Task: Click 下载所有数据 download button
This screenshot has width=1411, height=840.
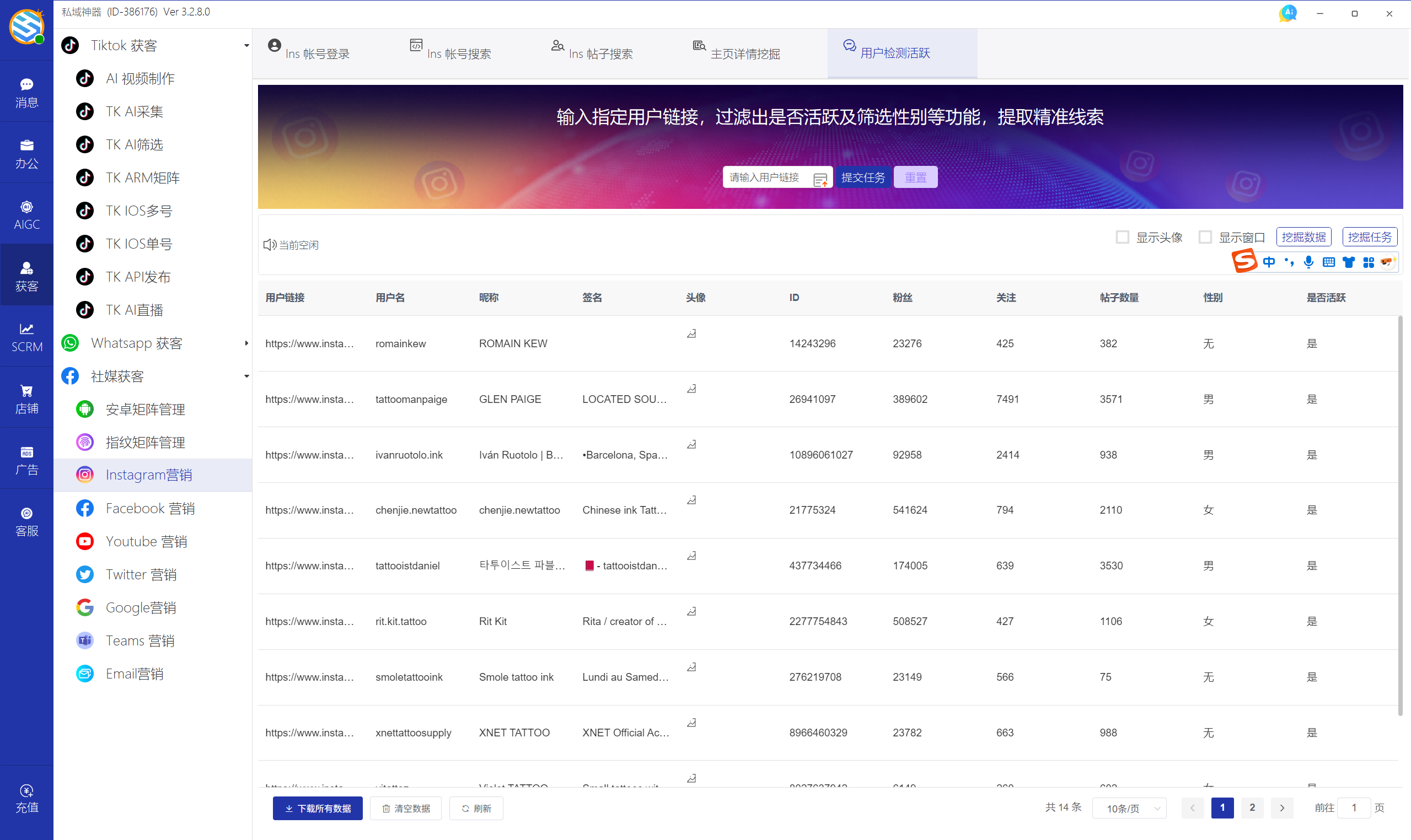Action: pos(318,808)
